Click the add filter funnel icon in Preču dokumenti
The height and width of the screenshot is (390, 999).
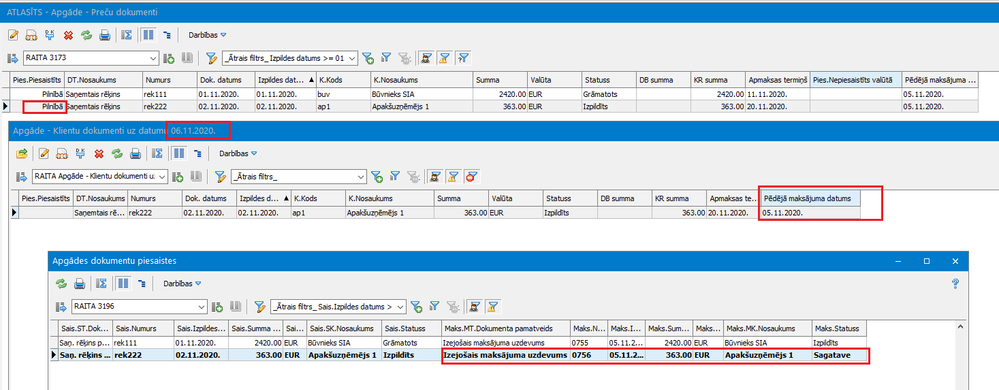click(368, 58)
